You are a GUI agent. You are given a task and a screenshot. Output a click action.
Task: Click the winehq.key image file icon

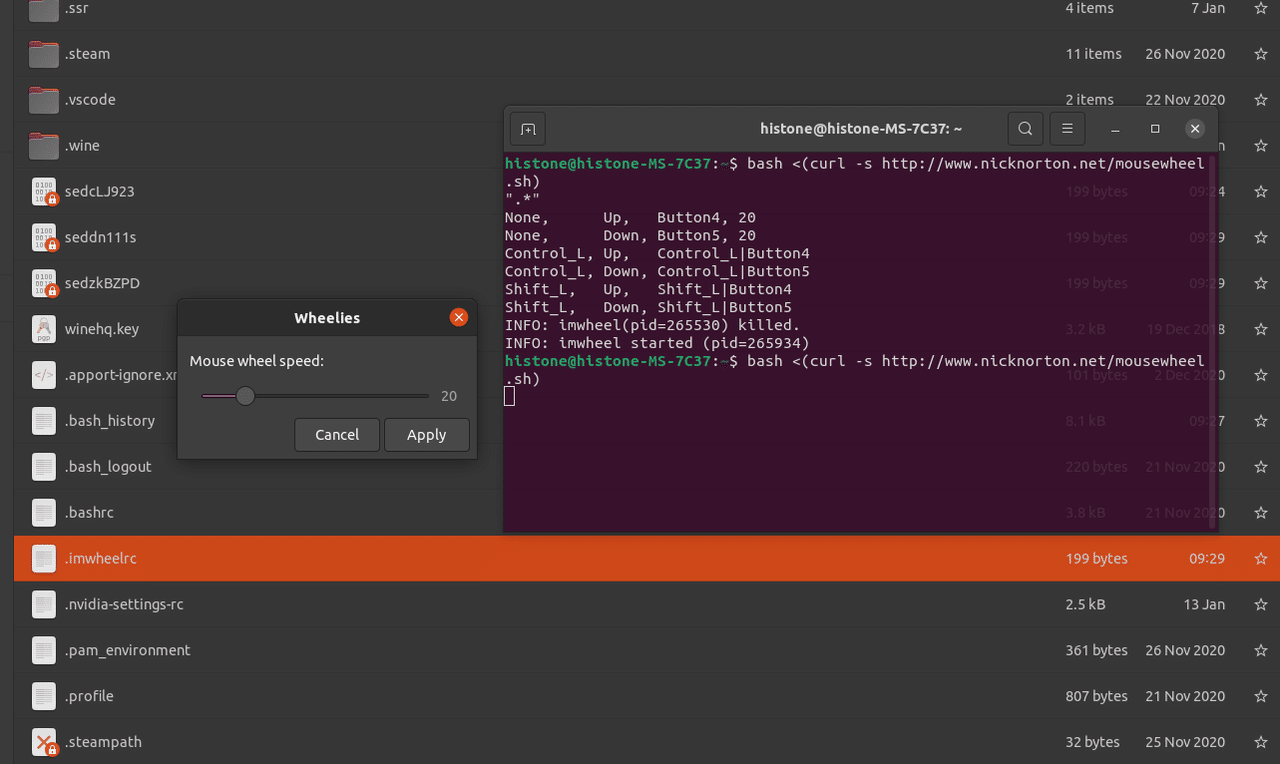tap(43, 328)
